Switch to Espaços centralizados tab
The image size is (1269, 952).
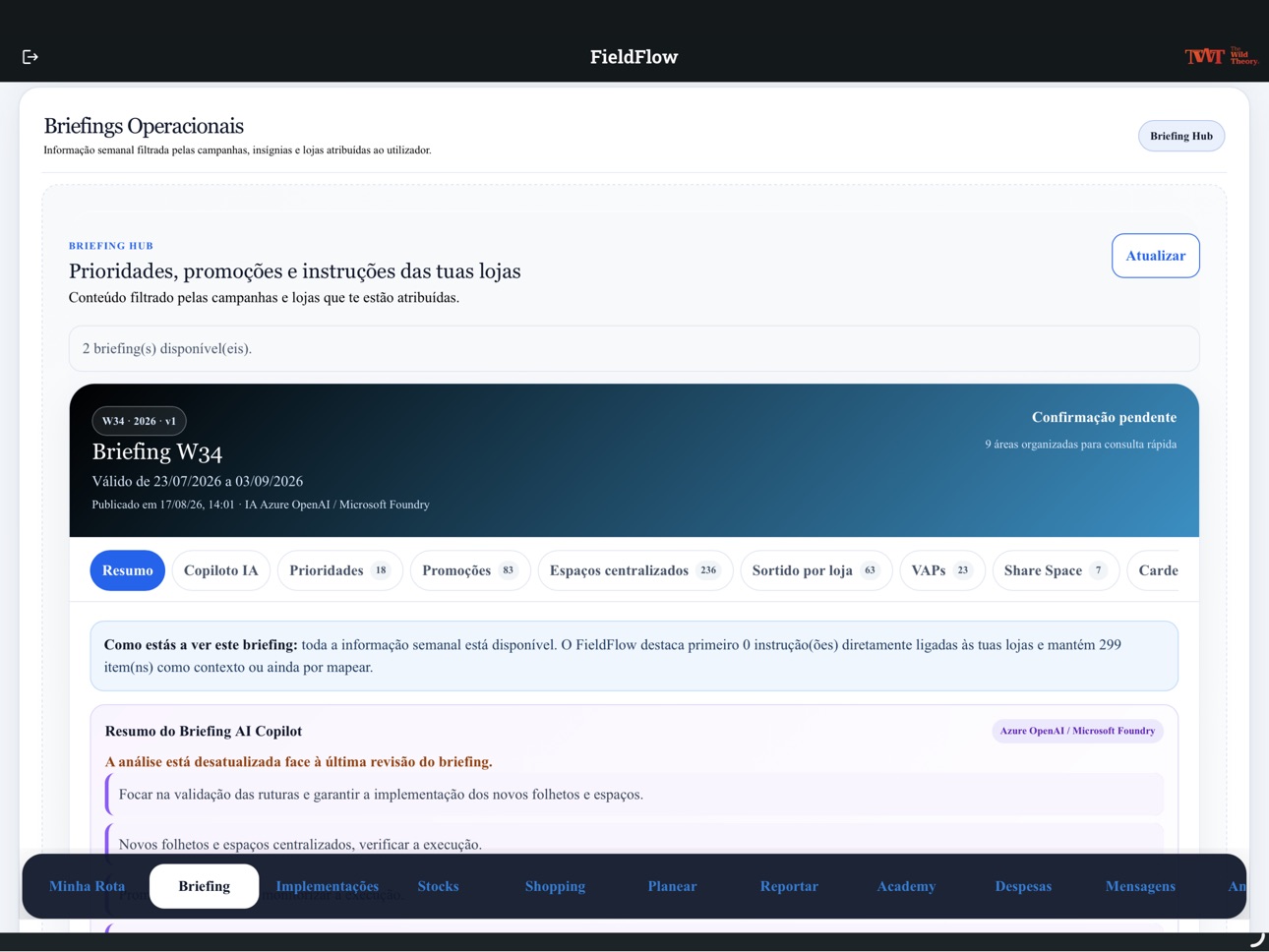click(x=635, y=570)
